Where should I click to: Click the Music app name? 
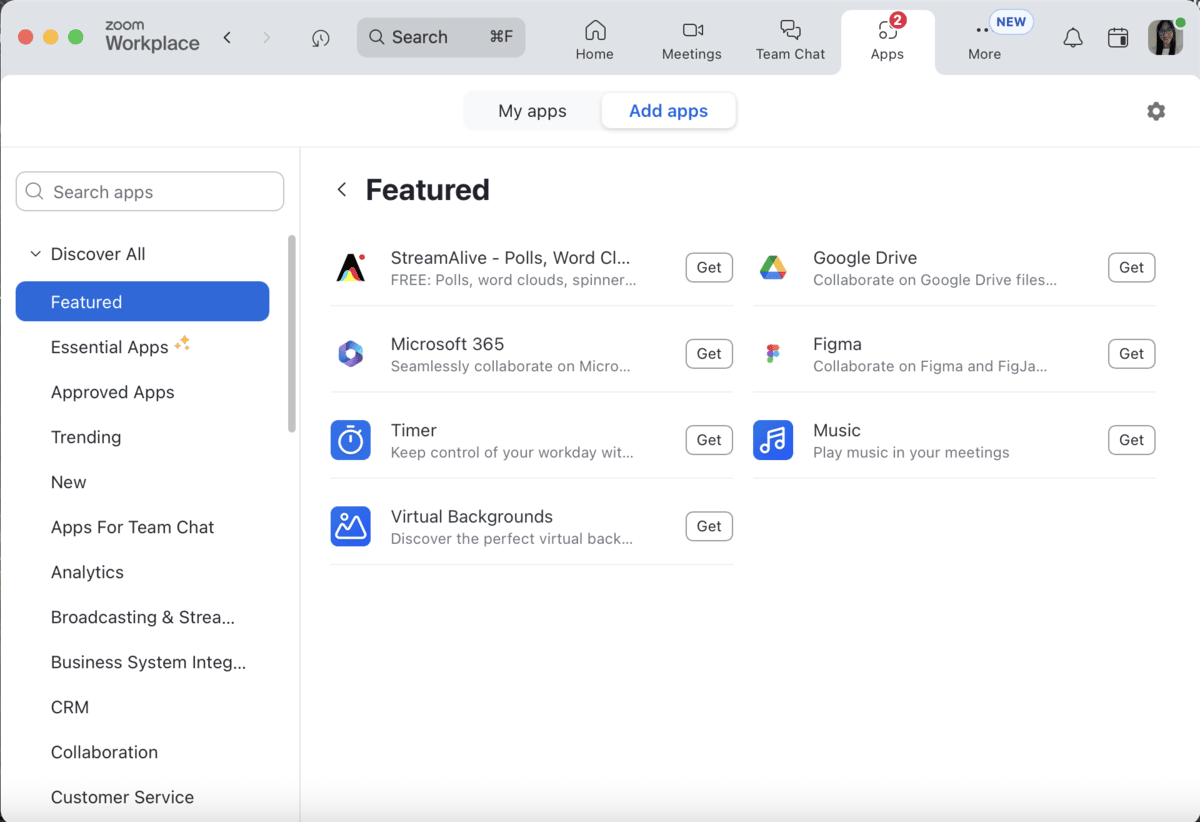[x=837, y=430]
